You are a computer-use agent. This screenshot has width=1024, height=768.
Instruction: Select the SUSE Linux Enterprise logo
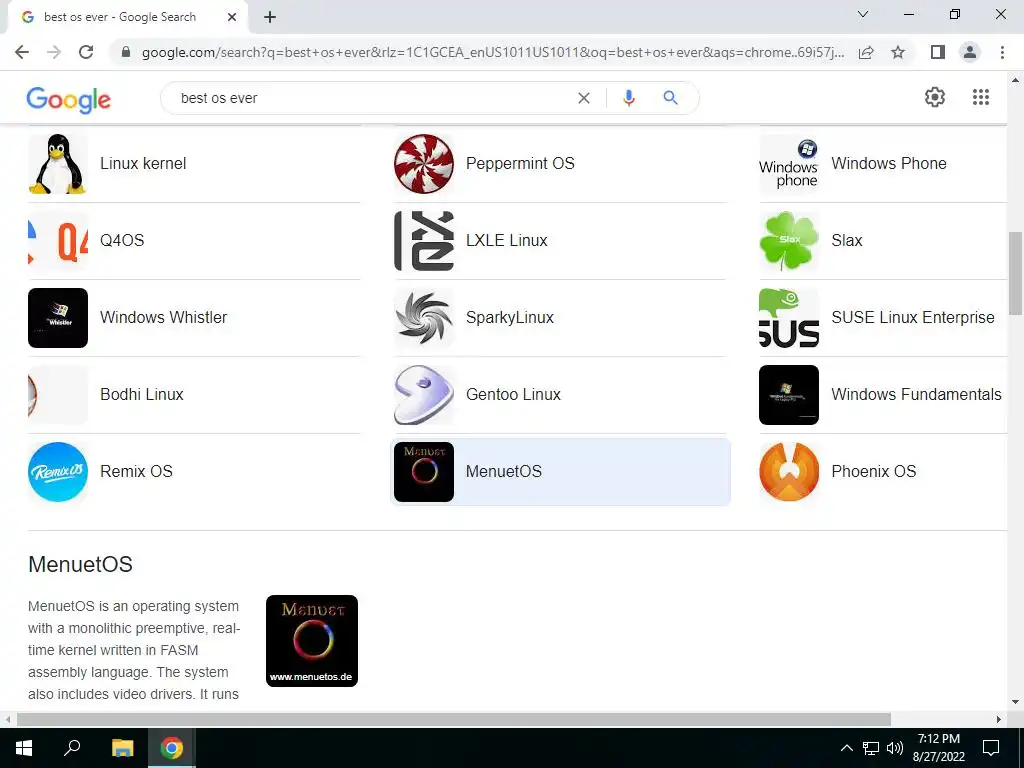(x=789, y=318)
